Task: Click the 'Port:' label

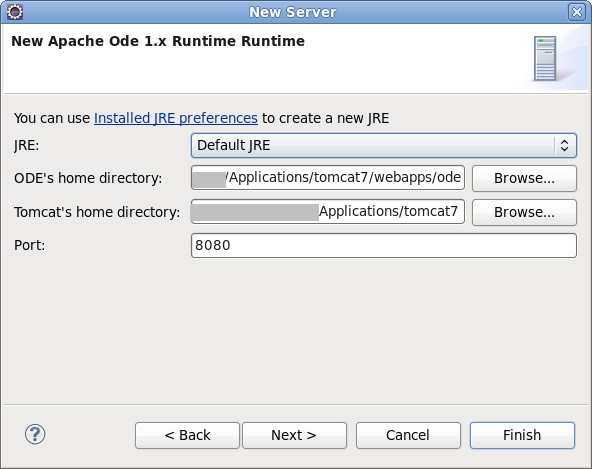Action: (x=29, y=245)
